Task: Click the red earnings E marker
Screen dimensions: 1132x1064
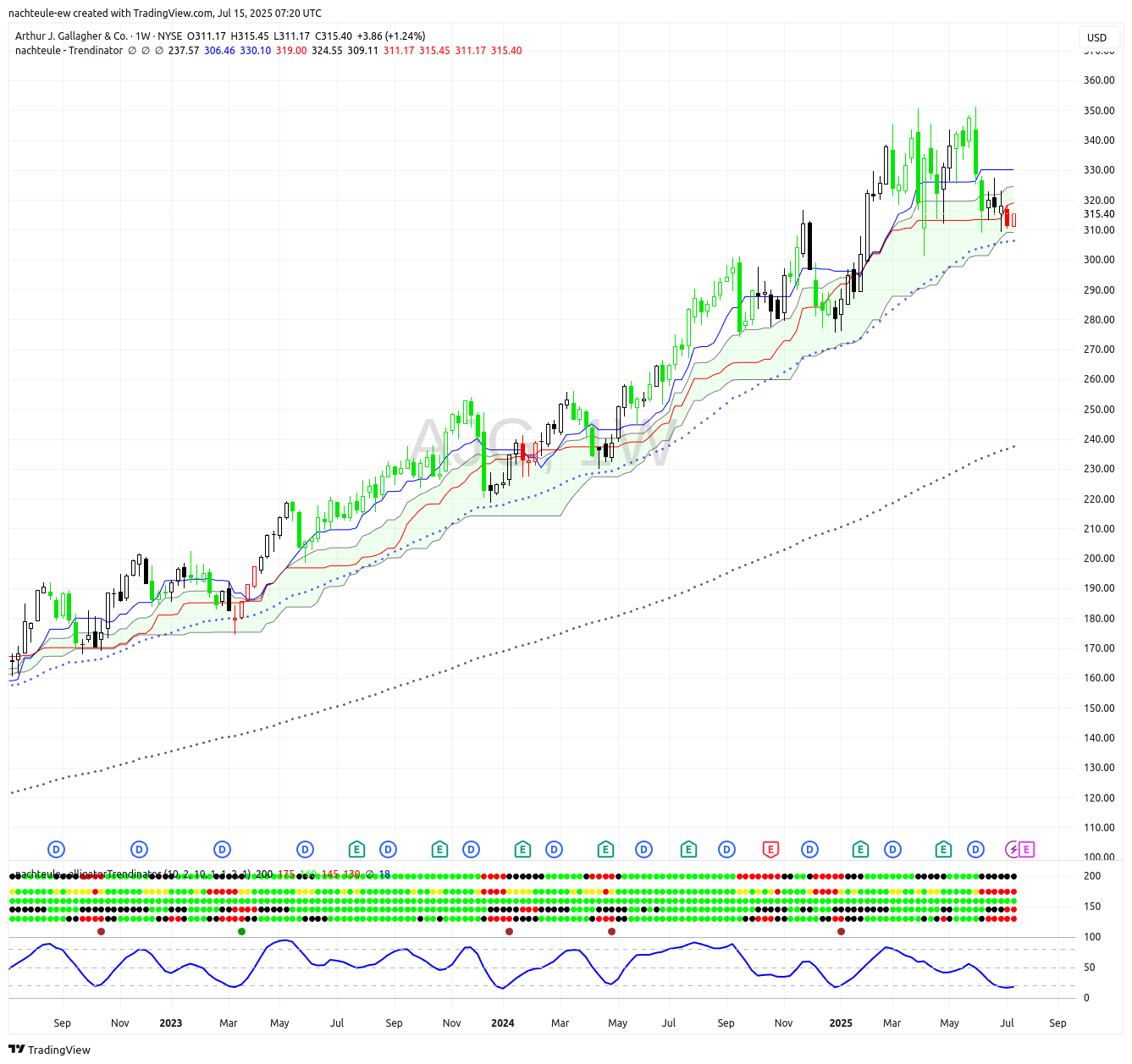Action: [x=770, y=849]
